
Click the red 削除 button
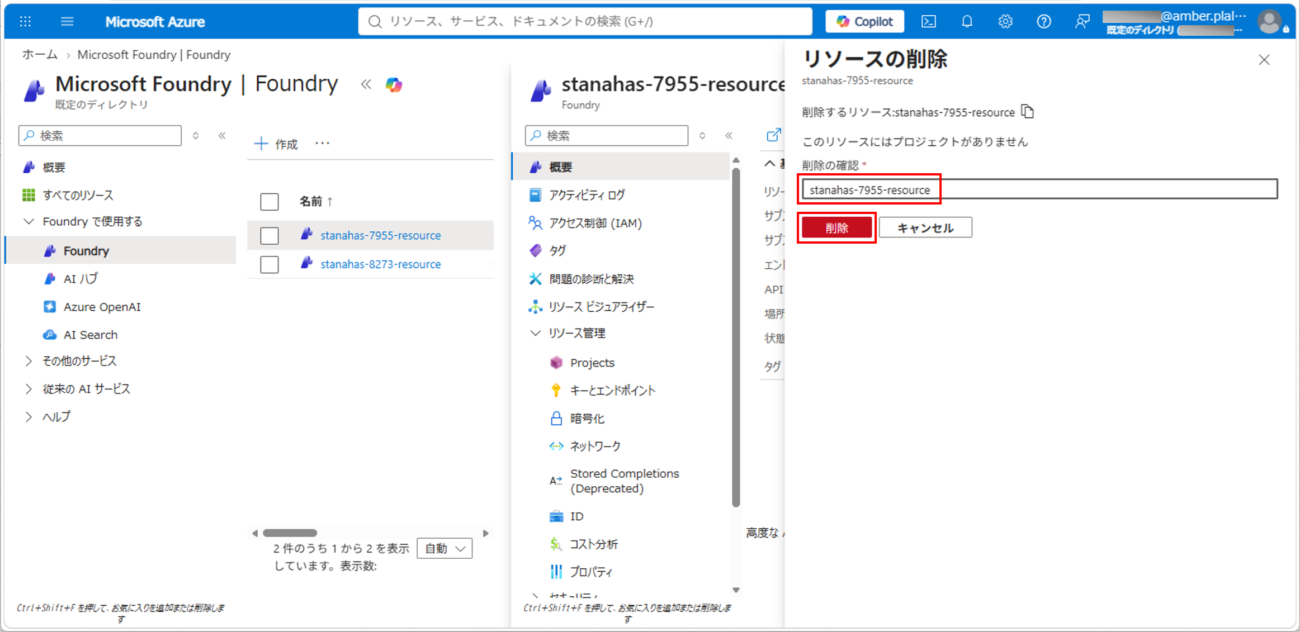coord(837,228)
